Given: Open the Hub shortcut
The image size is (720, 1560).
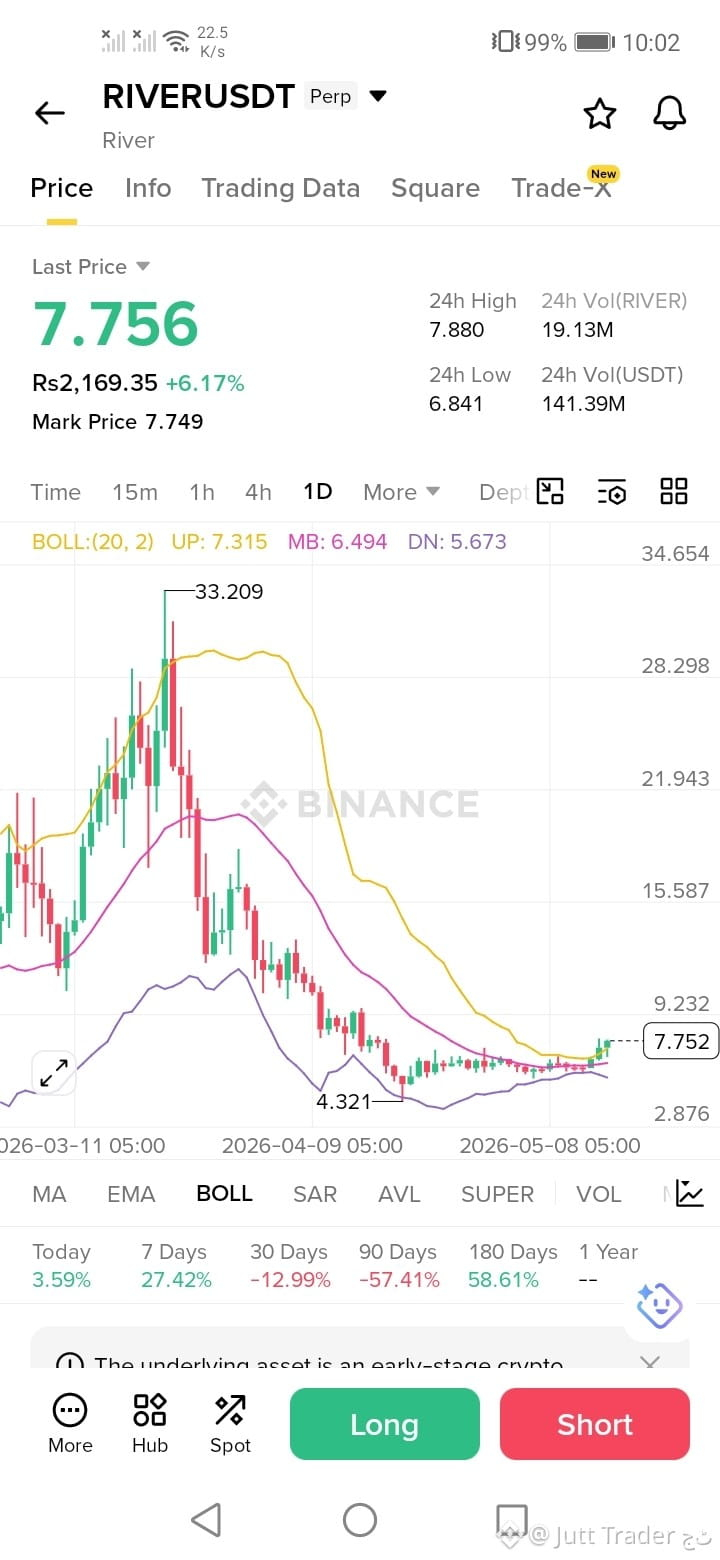Looking at the screenshot, I should tap(150, 1424).
